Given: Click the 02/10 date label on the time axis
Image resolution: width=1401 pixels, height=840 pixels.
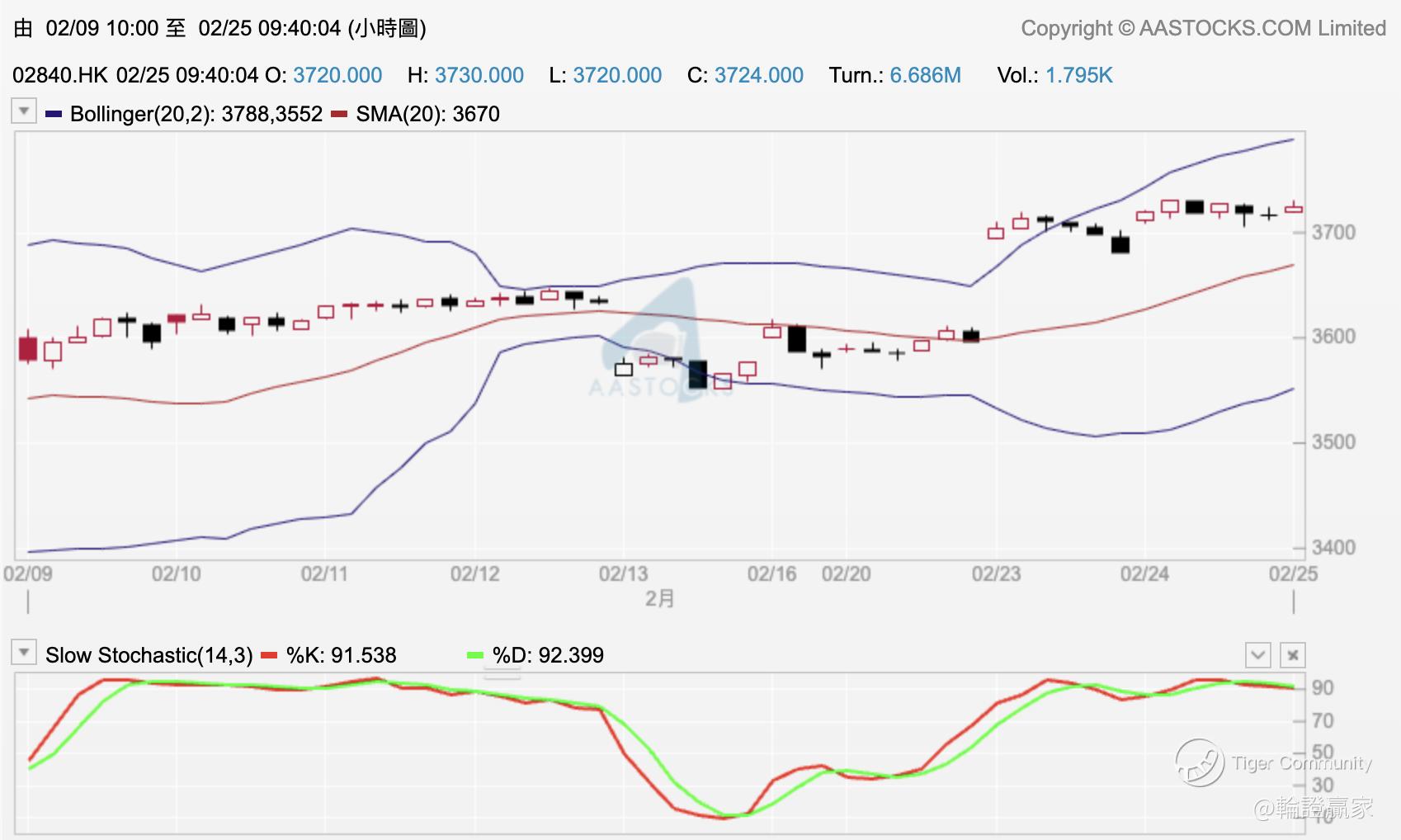Looking at the screenshot, I should [177, 573].
